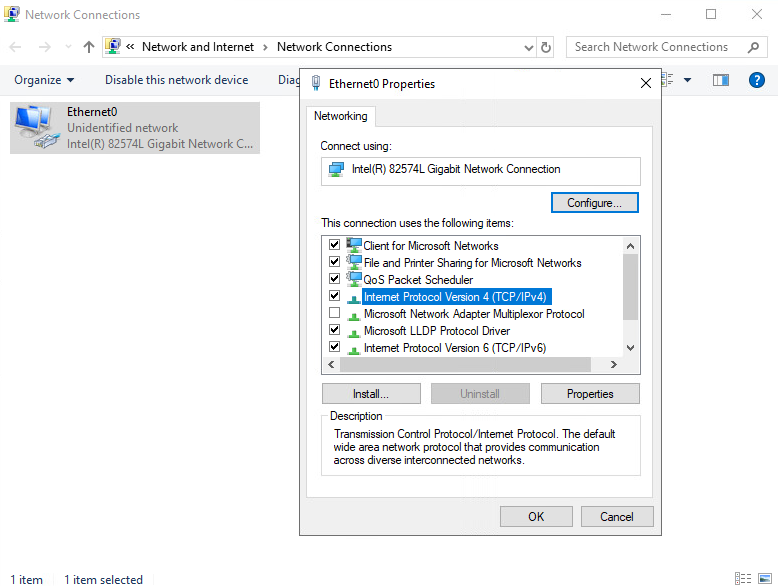Viewport: 778px width, 586px height.
Task: Uncheck Microsoft LLDP Protocol Driver checkbox
Action: (334, 329)
